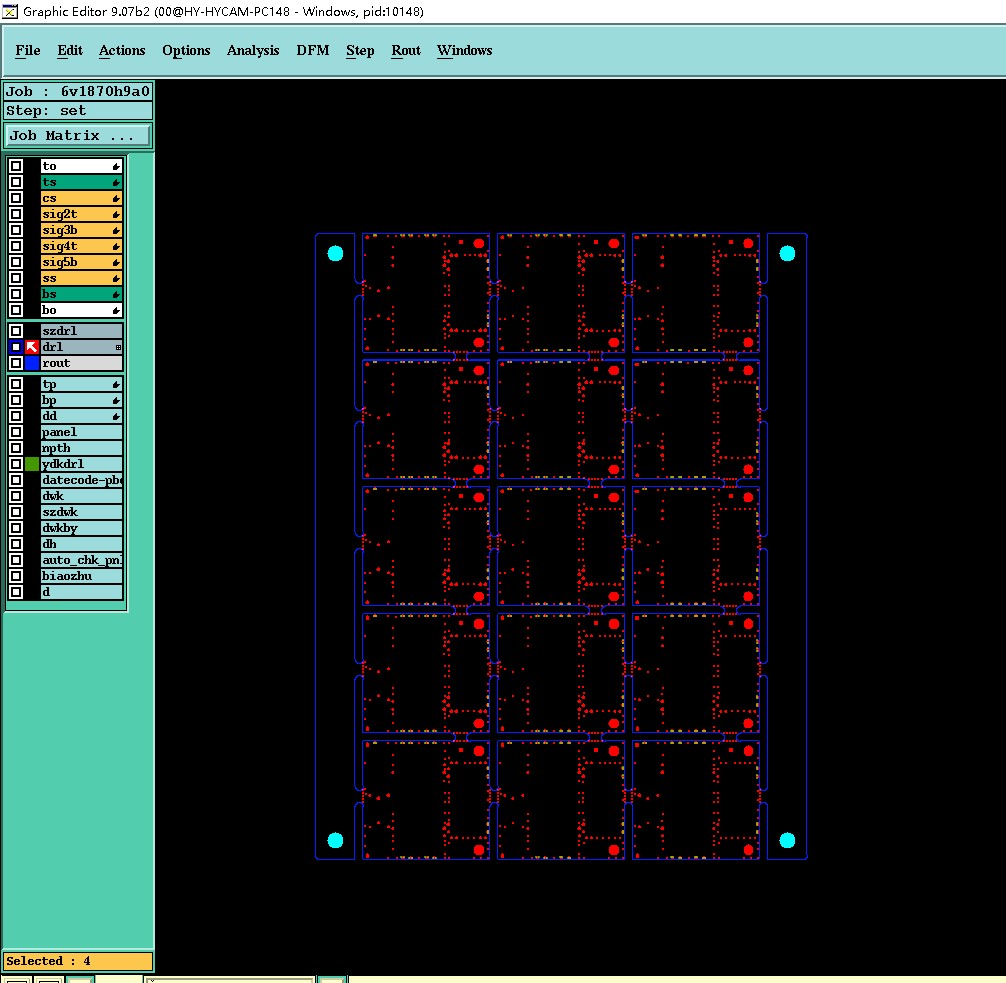Image resolution: width=1006 pixels, height=983 pixels.
Task: Toggle display checkbox for the to layer
Action: point(16,166)
